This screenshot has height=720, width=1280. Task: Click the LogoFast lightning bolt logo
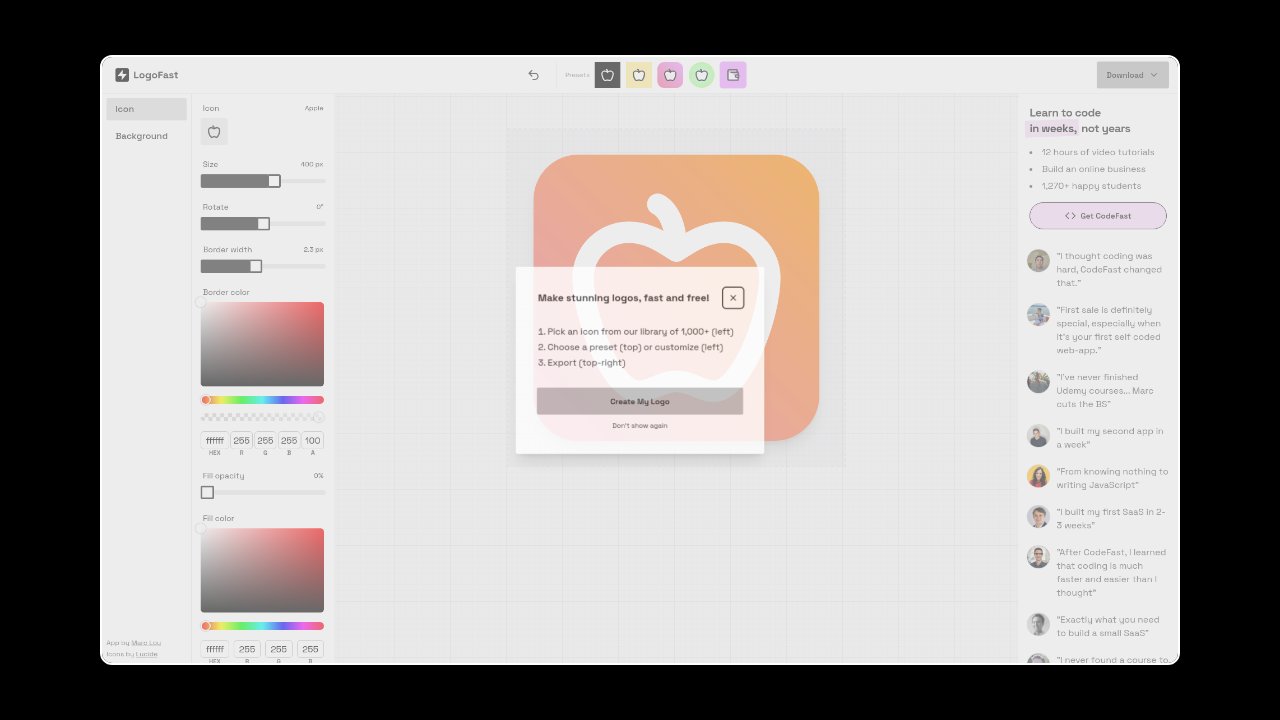[x=122, y=75]
